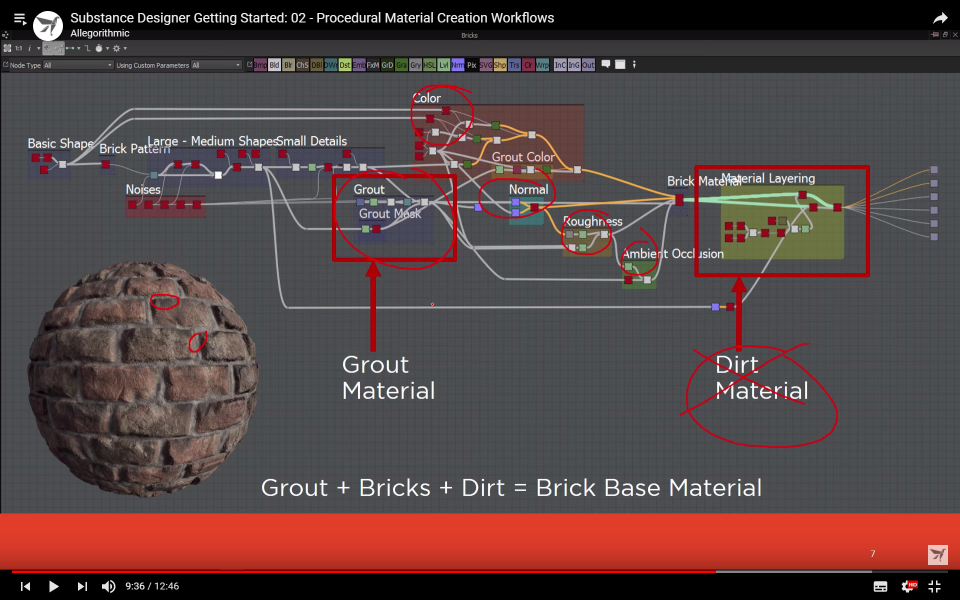The image size is (960, 600).
Task: Add a Sharpen (Shp) node
Action: click(500, 65)
